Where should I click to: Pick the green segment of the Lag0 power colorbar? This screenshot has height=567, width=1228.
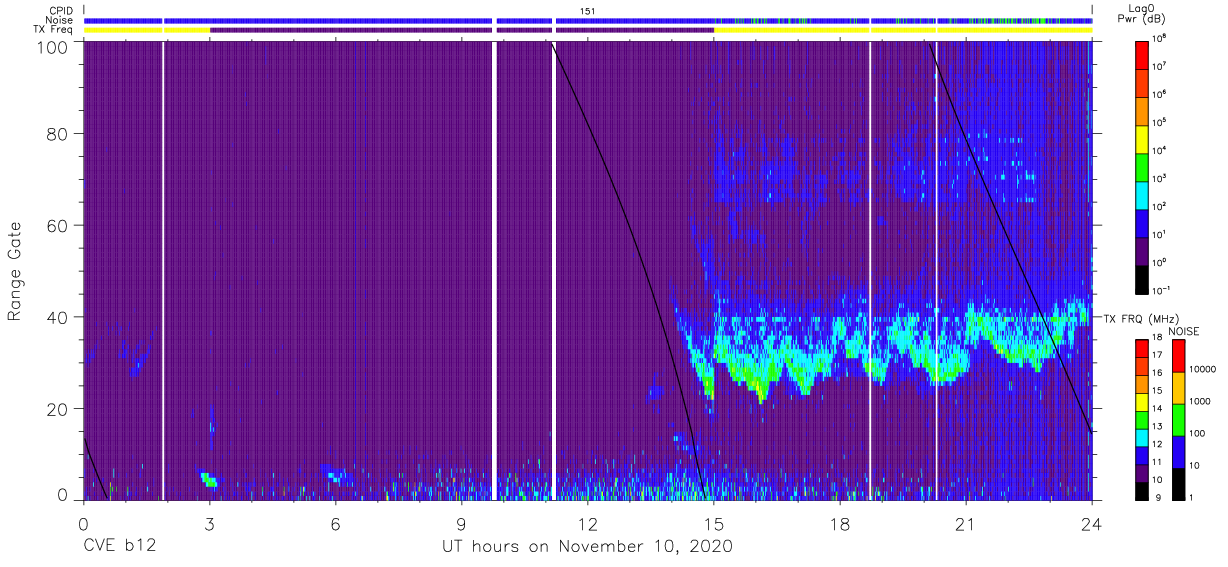[1143, 165]
